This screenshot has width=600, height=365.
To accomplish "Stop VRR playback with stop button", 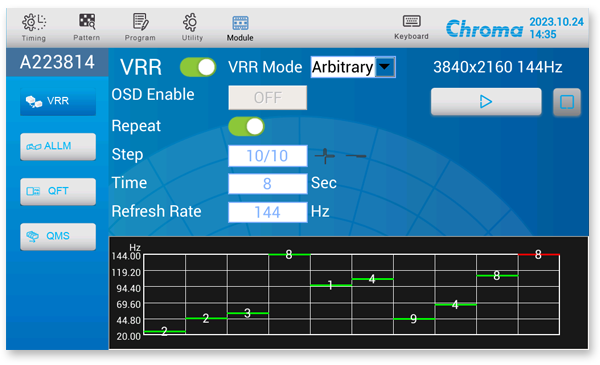I will (x=567, y=102).
